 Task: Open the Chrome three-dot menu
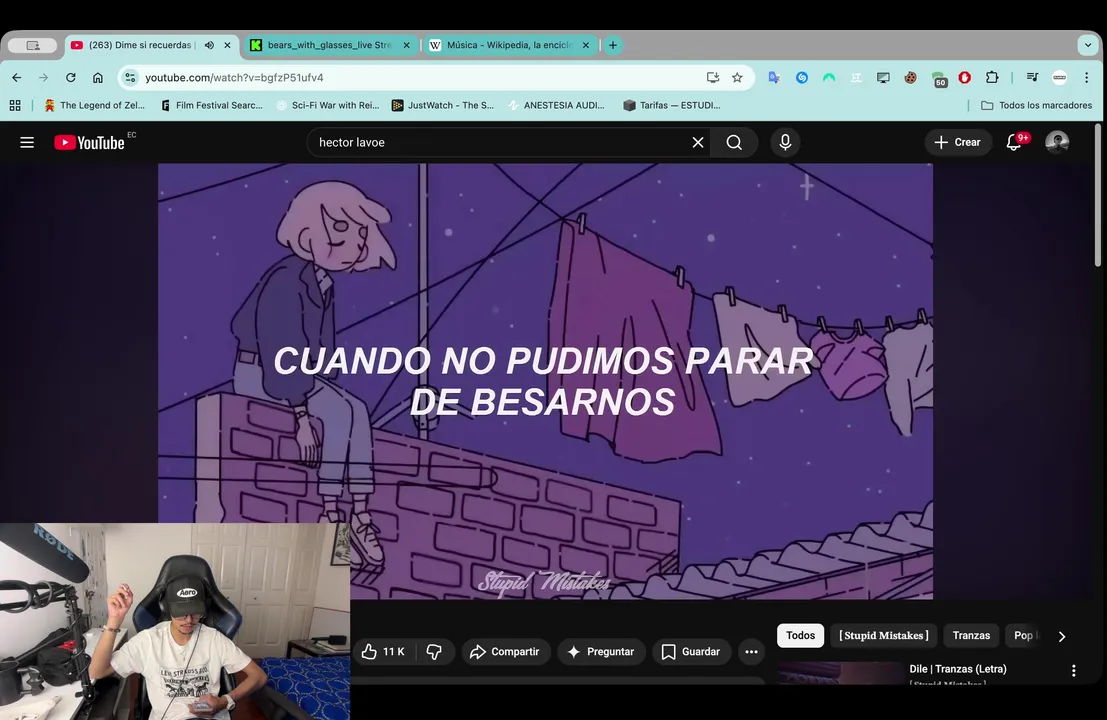(1087, 78)
